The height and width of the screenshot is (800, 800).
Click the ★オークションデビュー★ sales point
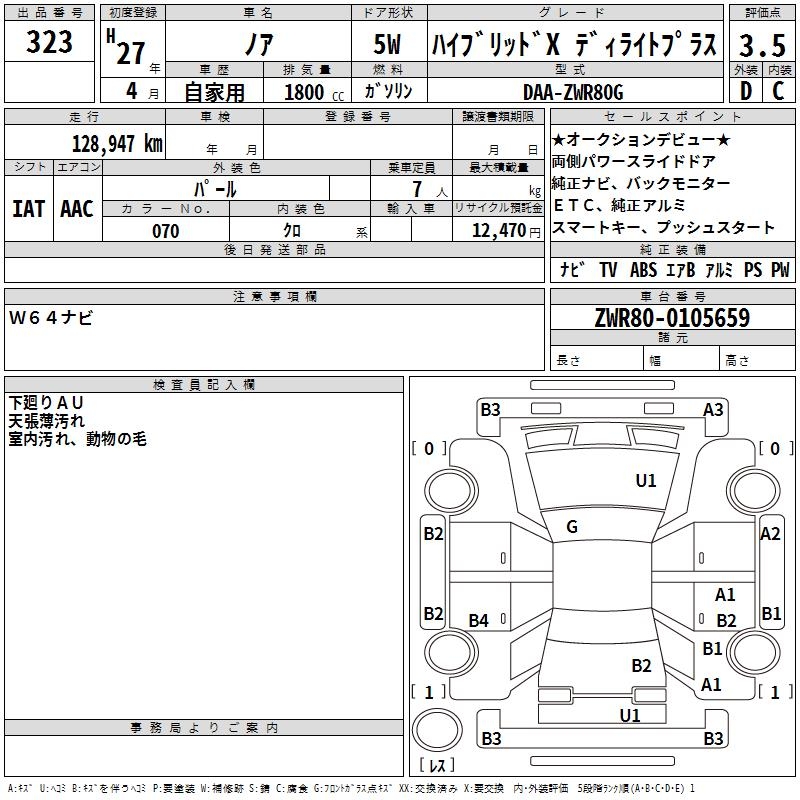tap(641, 139)
